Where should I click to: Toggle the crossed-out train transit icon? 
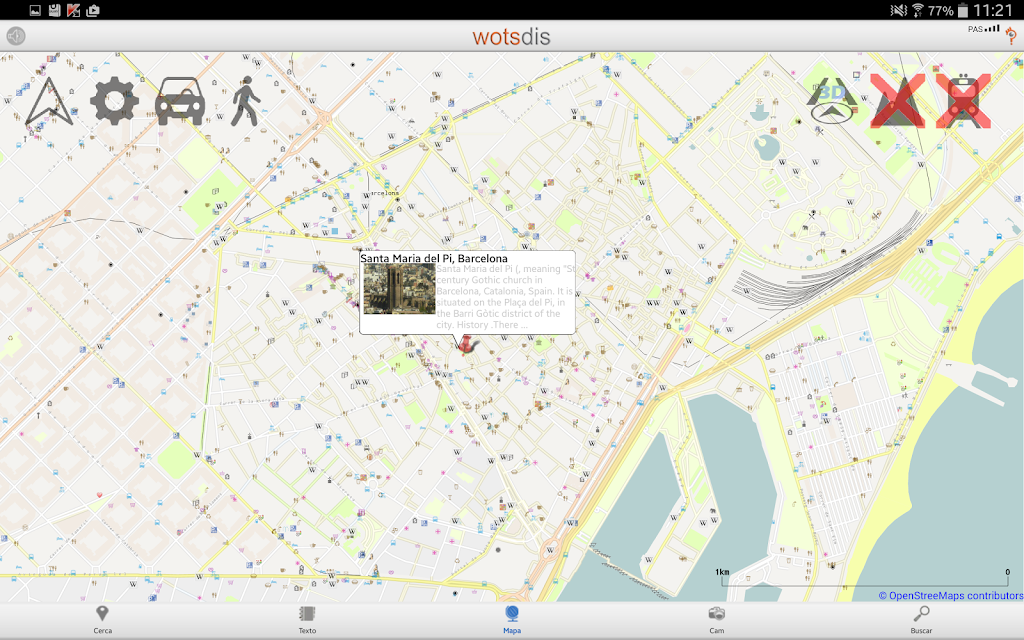(x=963, y=101)
